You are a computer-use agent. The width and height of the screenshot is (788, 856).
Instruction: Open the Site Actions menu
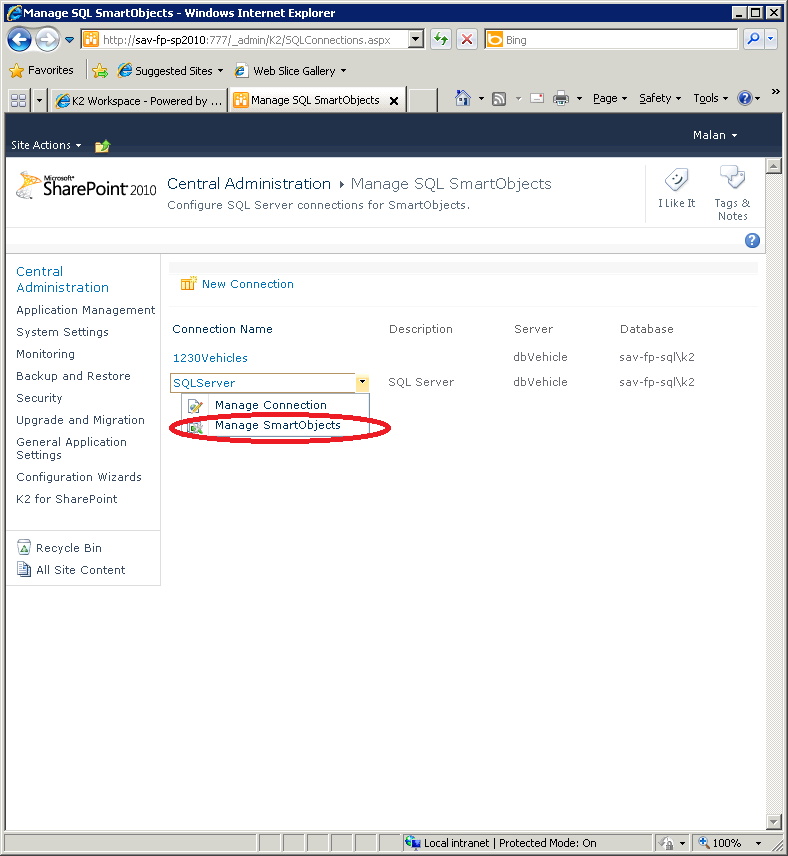coord(46,145)
